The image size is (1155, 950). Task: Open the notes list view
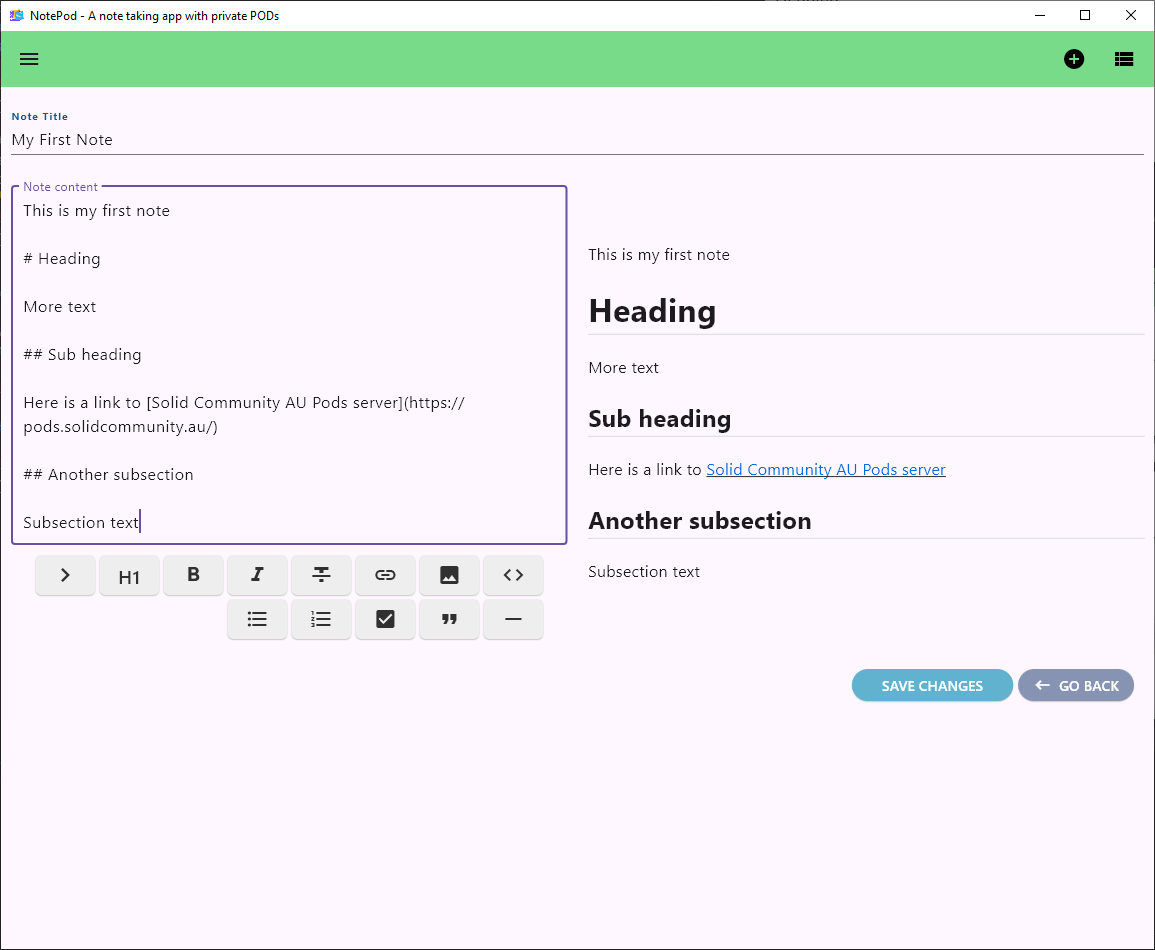pos(1124,59)
